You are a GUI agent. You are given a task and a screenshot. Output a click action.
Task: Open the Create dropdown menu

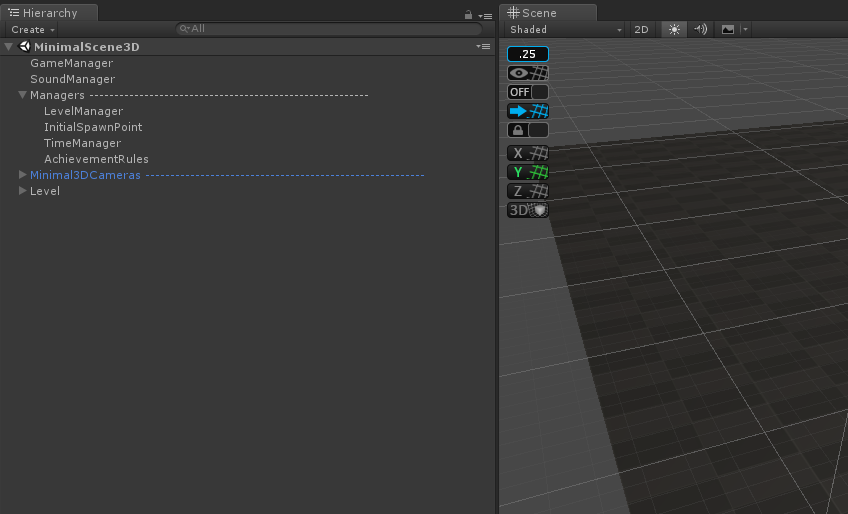pyautogui.click(x=32, y=30)
